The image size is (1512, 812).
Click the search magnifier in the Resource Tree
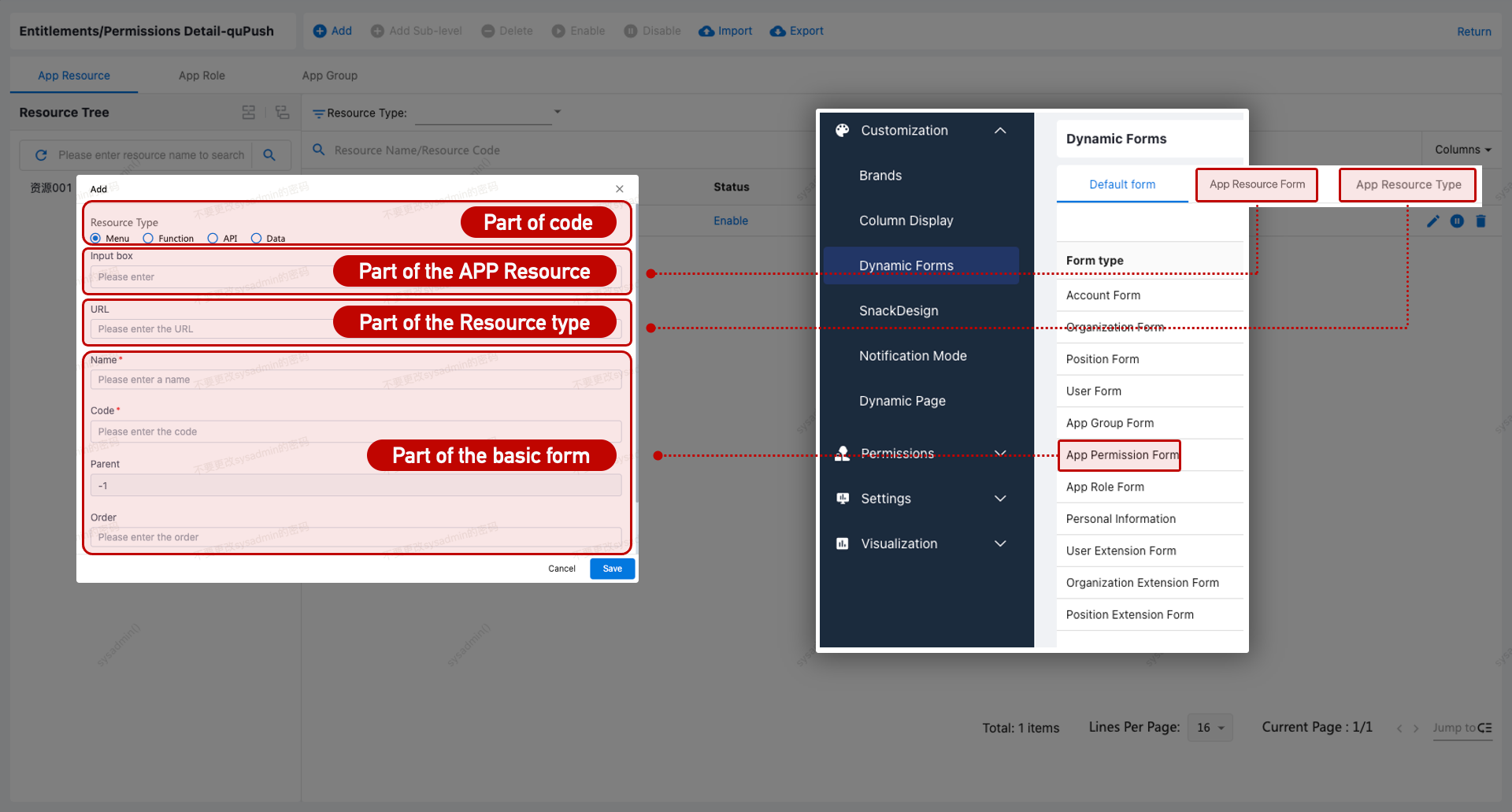tap(270, 154)
